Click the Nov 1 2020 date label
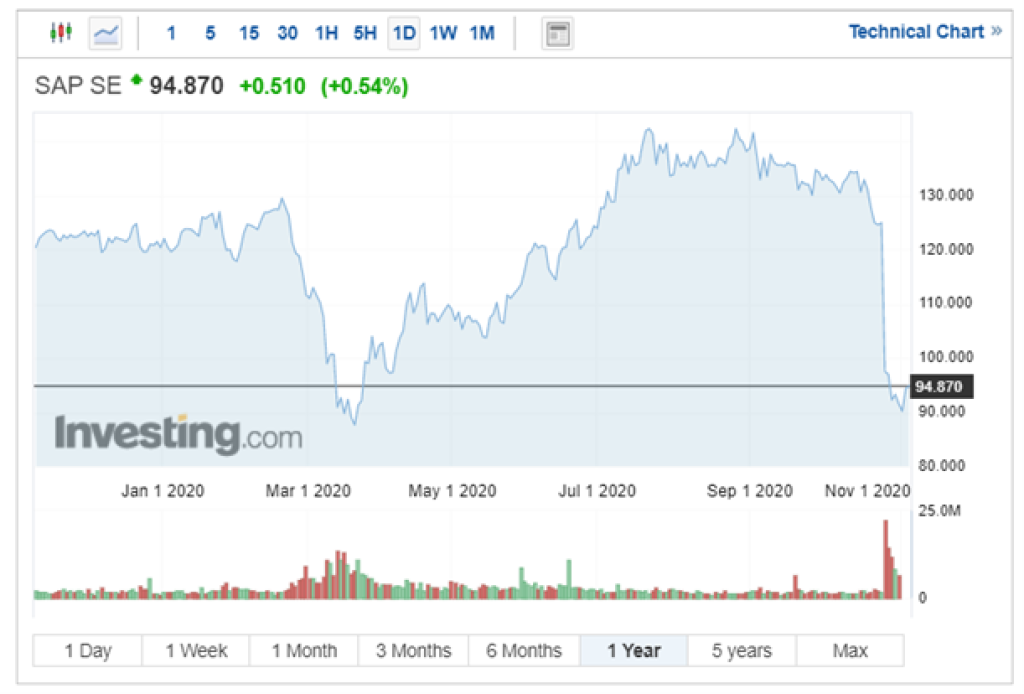This screenshot has height=694, width=1024. (x=867, y=490)
